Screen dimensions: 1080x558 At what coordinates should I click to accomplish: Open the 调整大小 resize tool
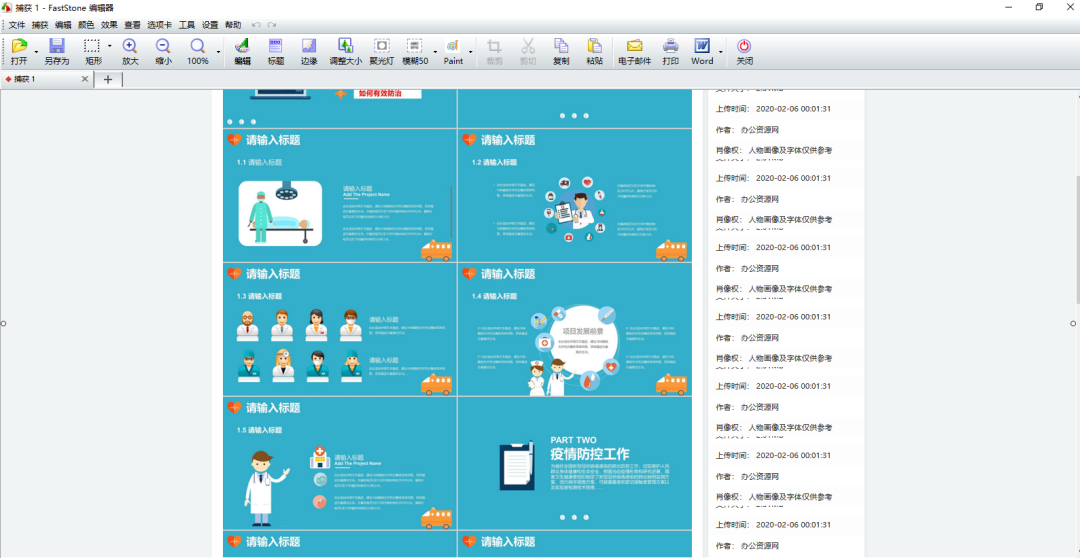click(x=345, y=52)
